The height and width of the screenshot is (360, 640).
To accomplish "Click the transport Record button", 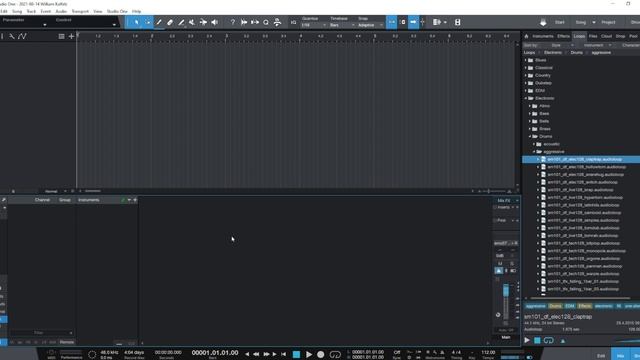I will (x=321, y=354).
